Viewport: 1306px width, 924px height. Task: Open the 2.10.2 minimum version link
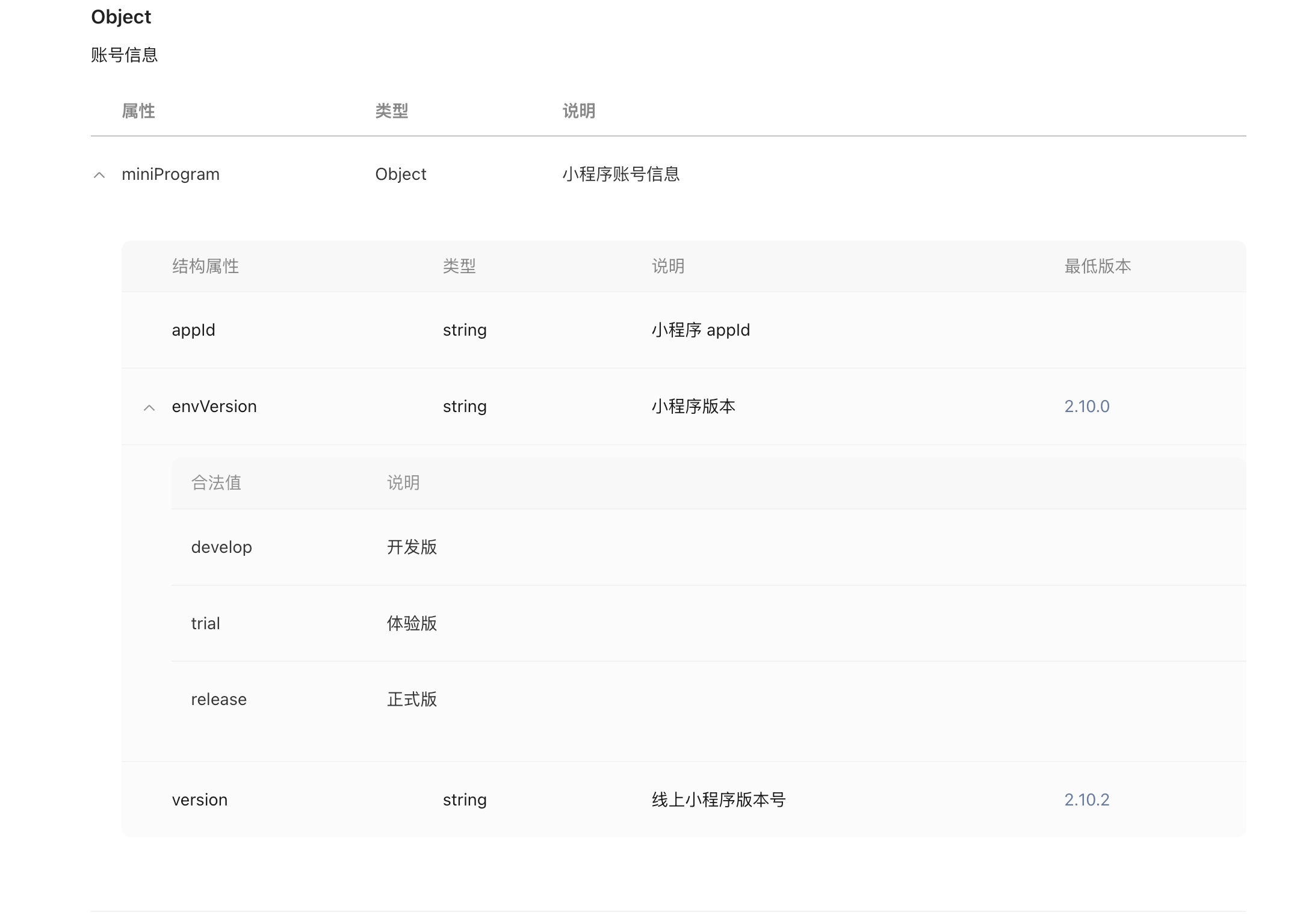coord(1086,799)
